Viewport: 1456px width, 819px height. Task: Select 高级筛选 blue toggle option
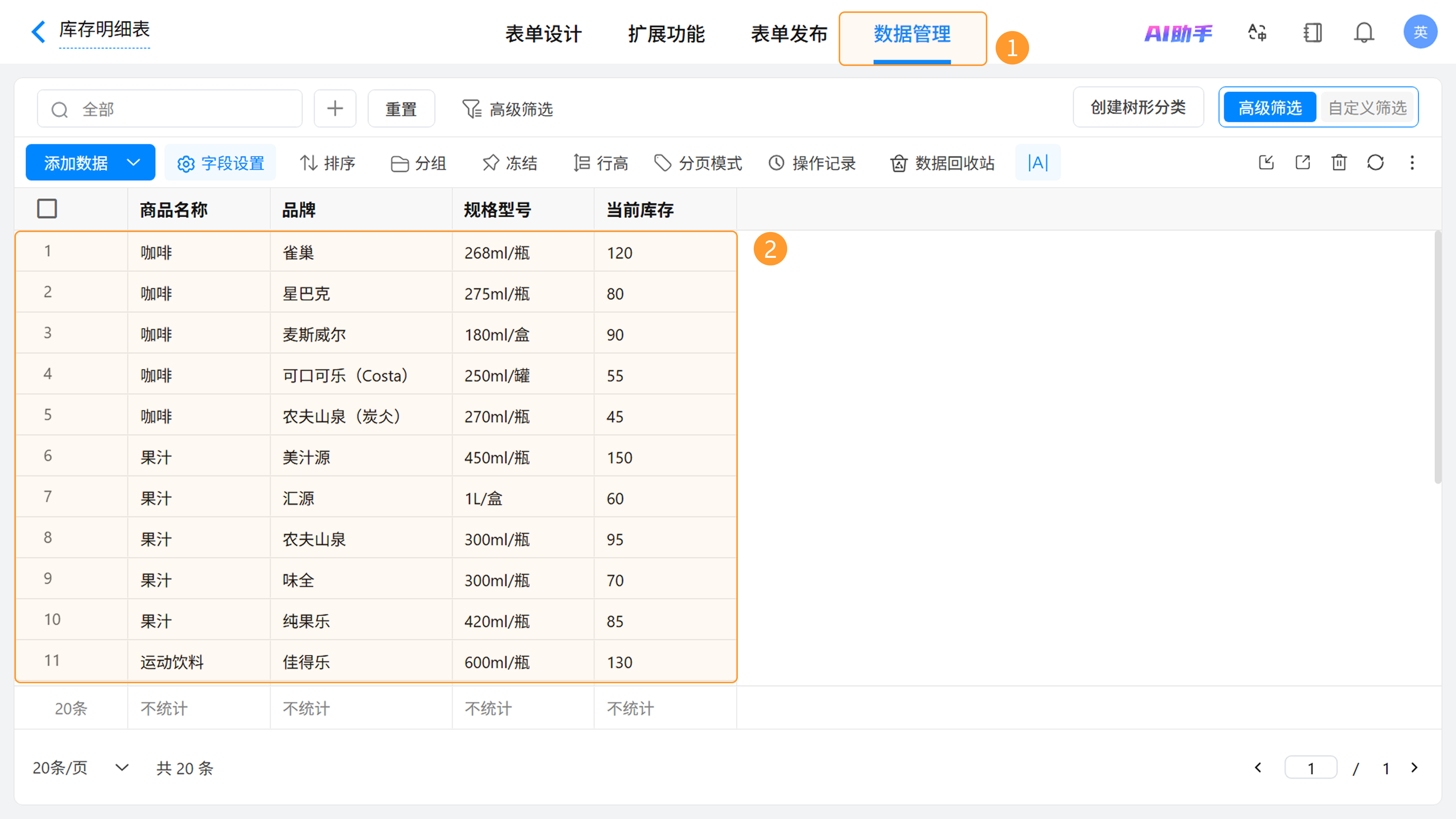click(1269, 107)
